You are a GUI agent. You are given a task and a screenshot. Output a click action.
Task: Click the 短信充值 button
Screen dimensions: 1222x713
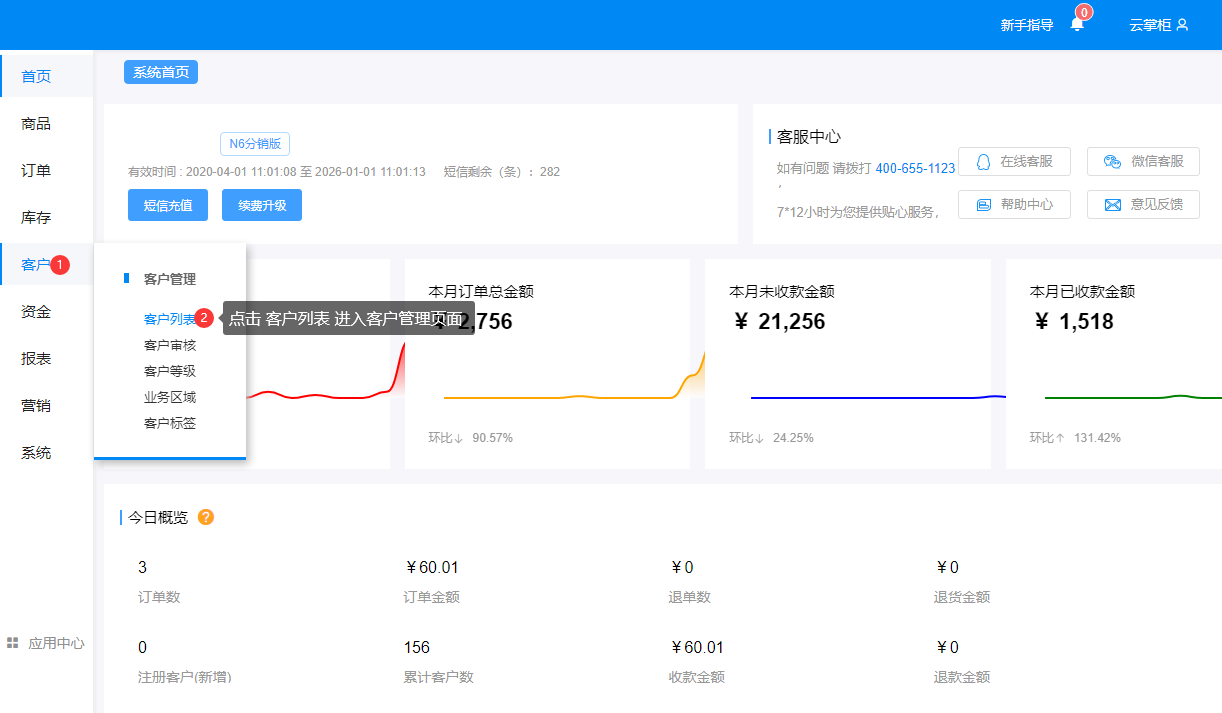[167, 205]
